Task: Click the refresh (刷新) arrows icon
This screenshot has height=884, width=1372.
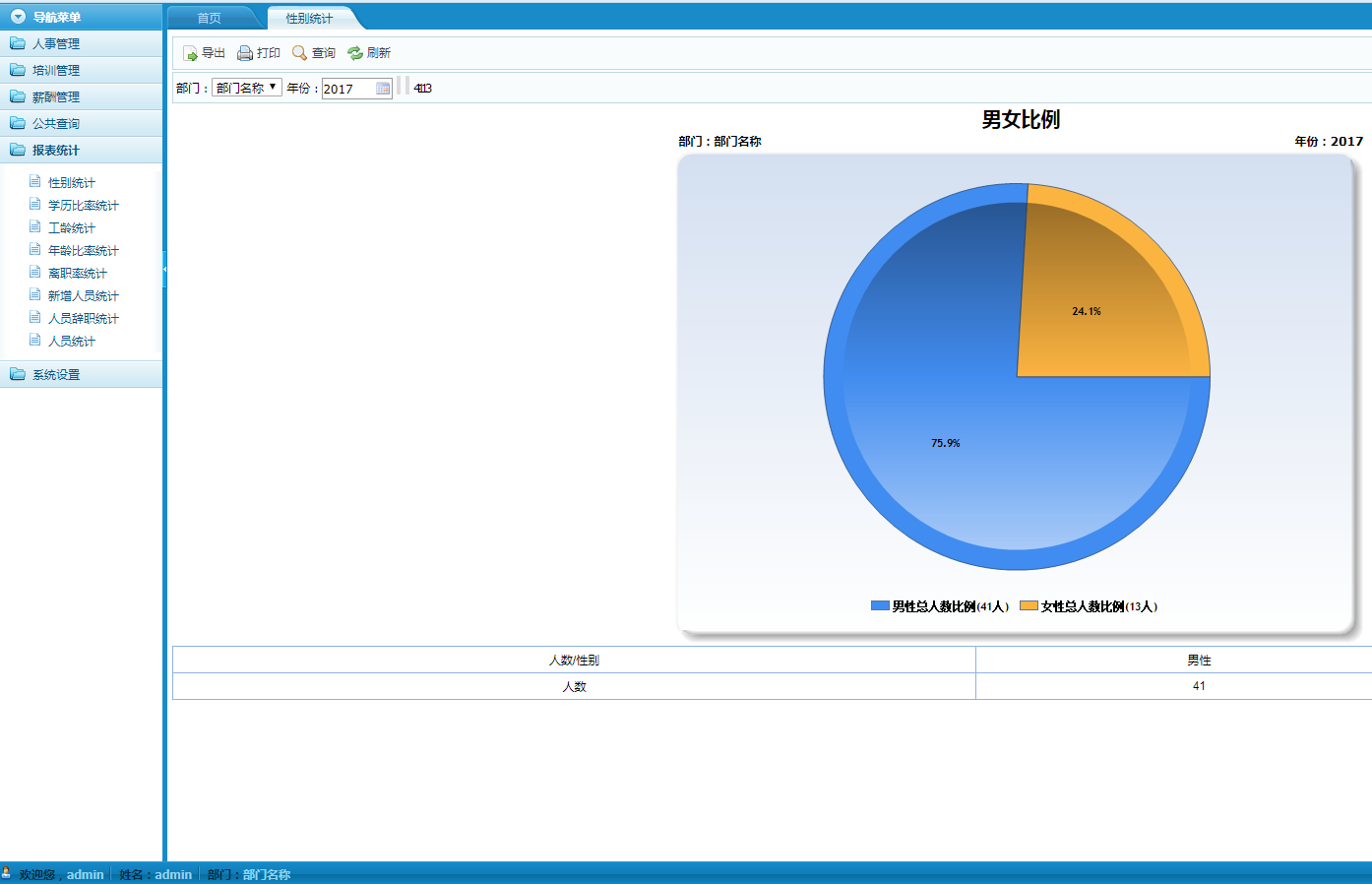Action: coord(355,53)
